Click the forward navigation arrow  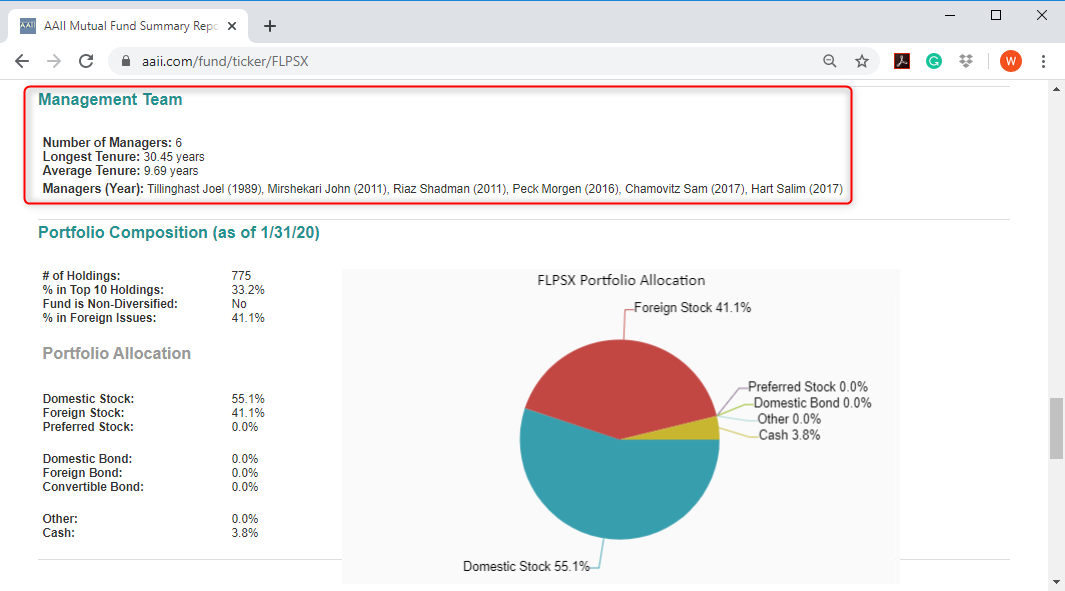pyautogui.click(x=54, y=61)
